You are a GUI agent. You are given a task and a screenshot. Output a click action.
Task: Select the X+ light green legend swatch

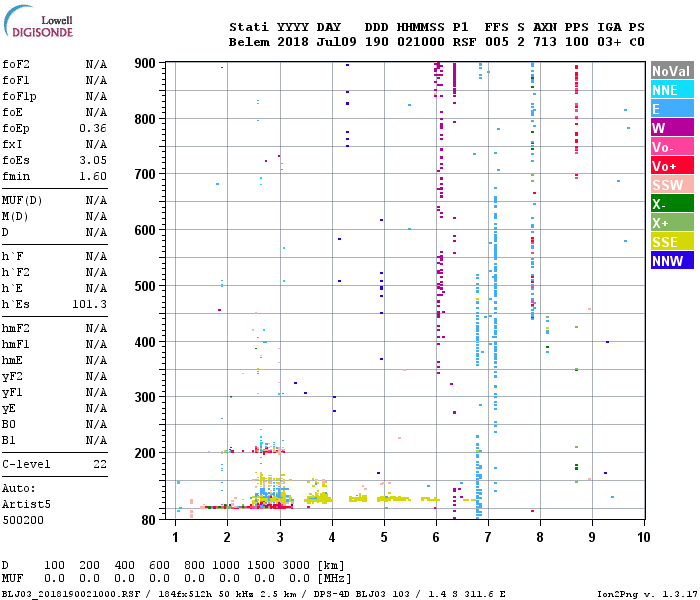pos(672,223)
